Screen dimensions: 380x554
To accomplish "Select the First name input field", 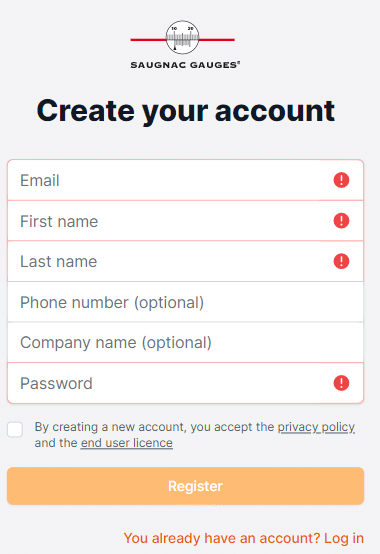I will click(185, 221).
